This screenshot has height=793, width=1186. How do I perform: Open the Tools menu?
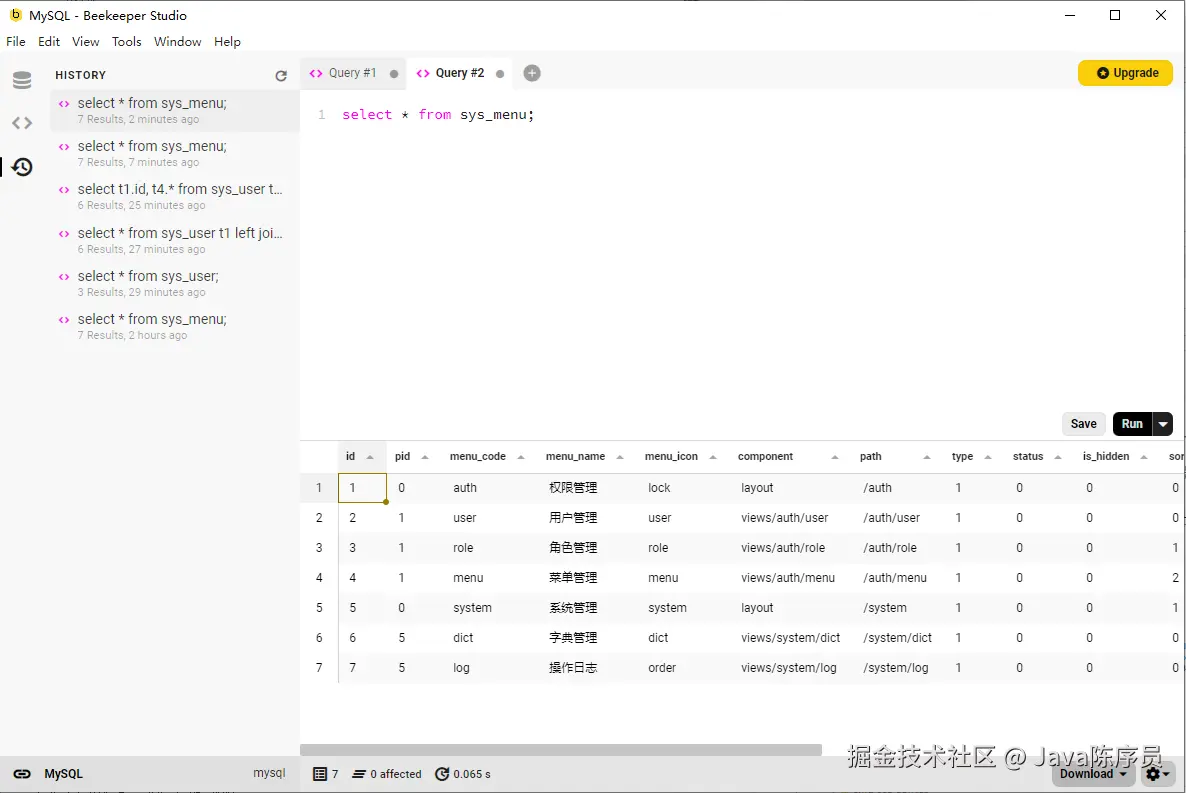[126, 42]
